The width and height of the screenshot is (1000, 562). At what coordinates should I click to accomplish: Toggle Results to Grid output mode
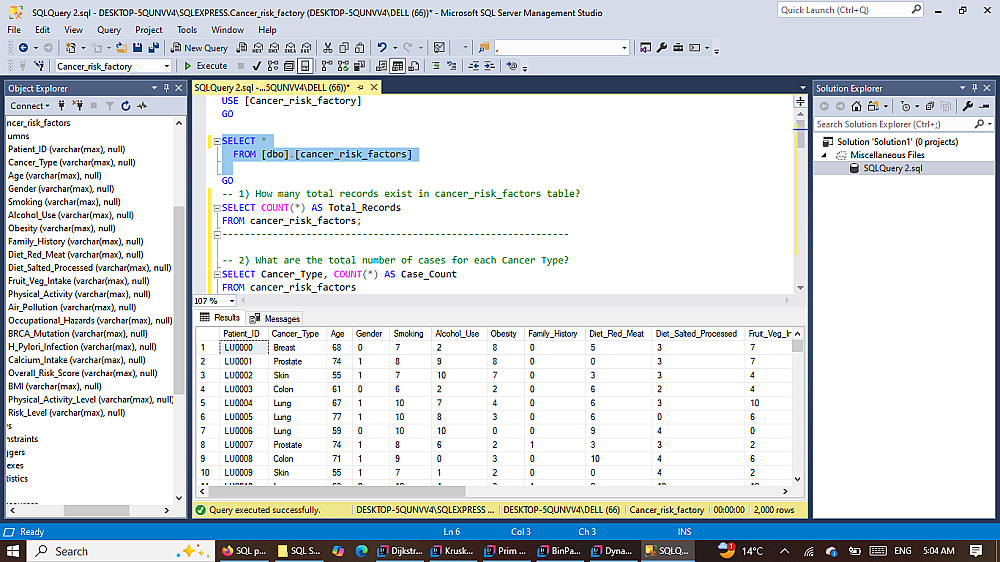[397, 66]
